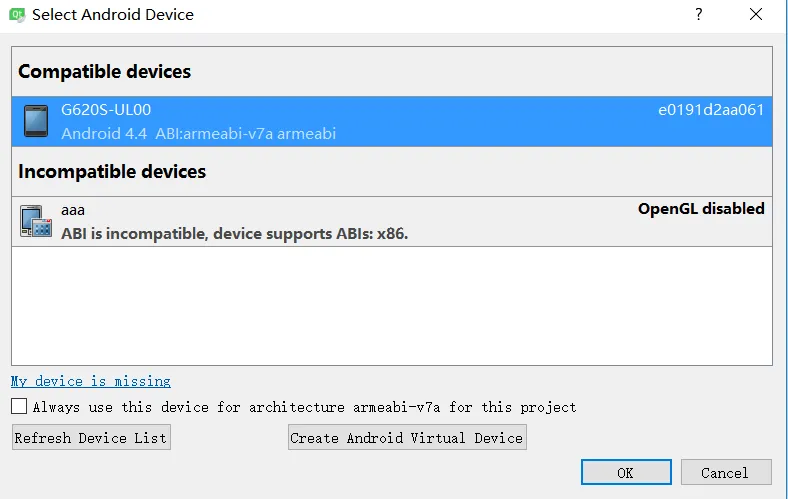The image size is (788, 499).
Task: Click the aaa emulator device icon
Action: pyautogui.click(x=36, y=221)
